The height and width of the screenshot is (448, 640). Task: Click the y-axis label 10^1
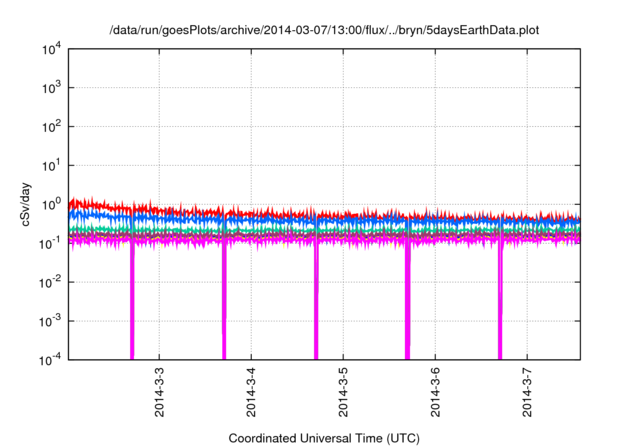pos(51,166)
